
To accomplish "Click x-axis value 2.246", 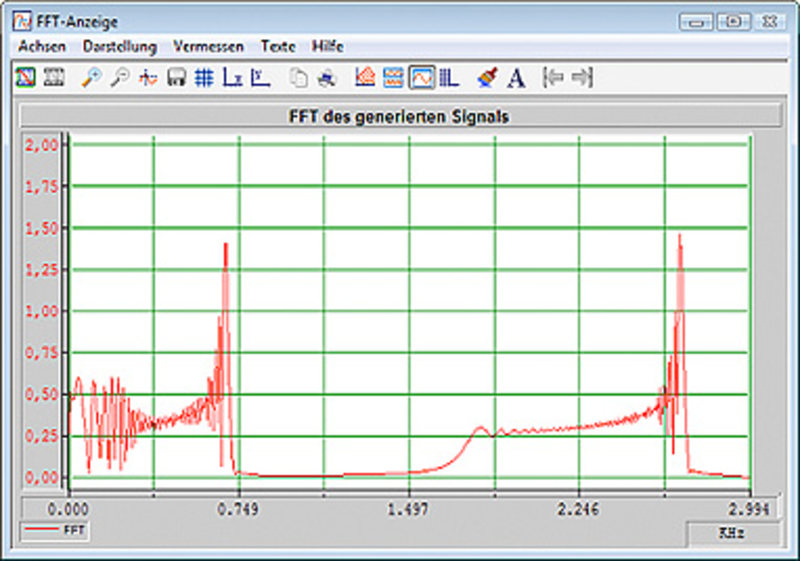I will click(x=578, y=509).
